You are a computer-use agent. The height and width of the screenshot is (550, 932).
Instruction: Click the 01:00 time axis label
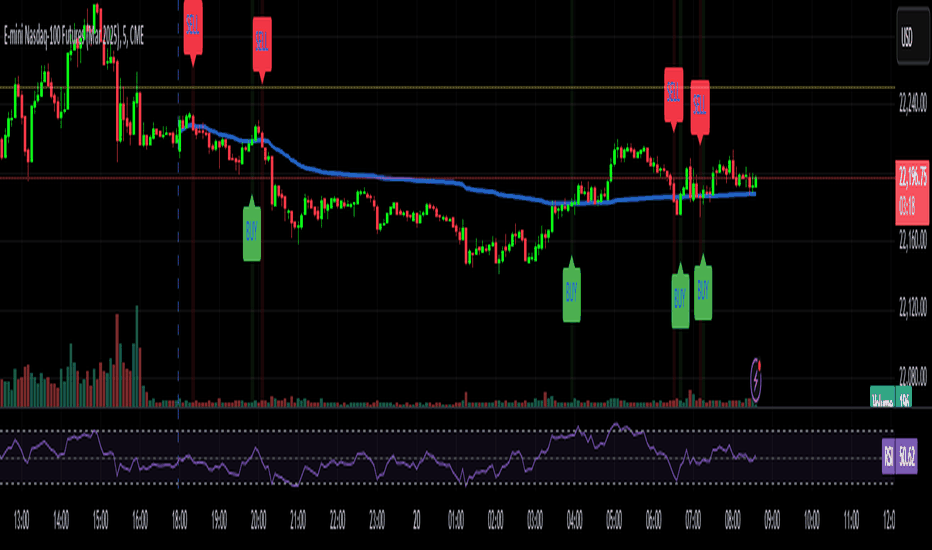[456, 520]
